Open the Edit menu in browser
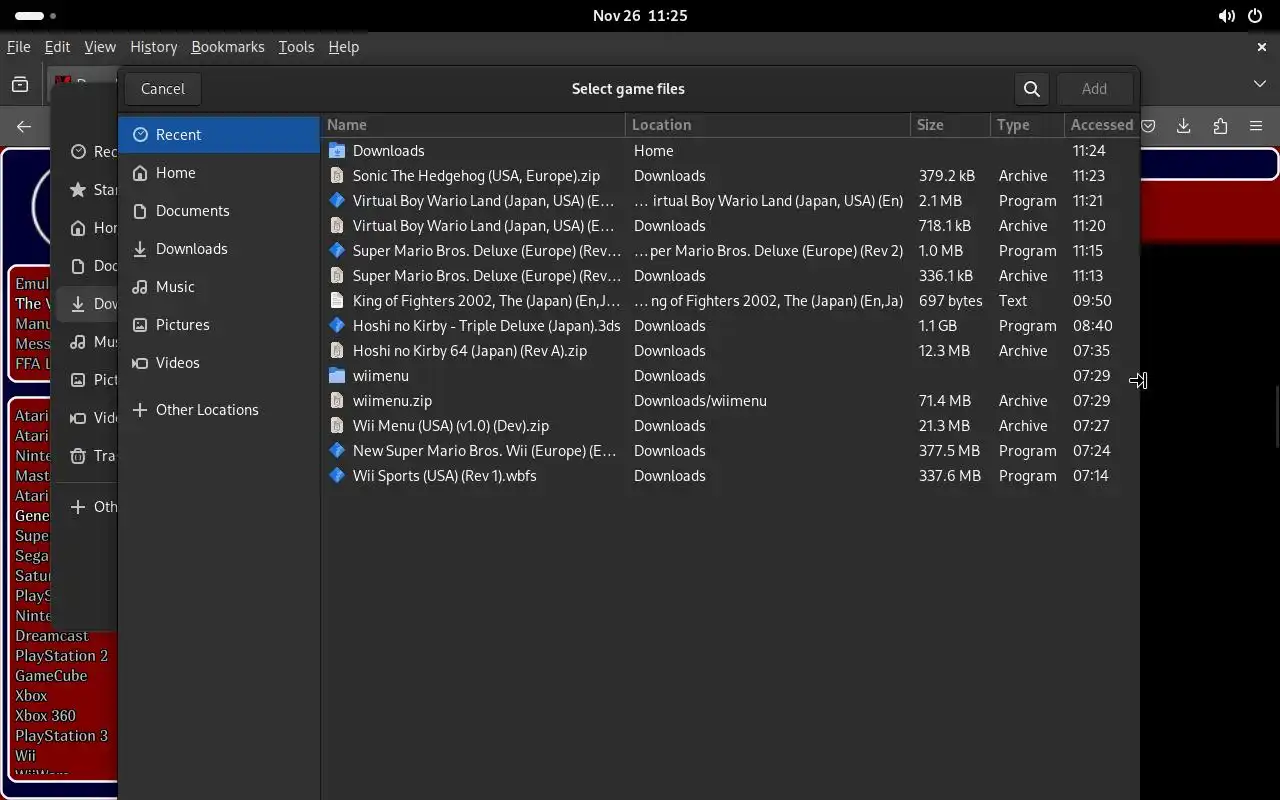 (57, 47)
